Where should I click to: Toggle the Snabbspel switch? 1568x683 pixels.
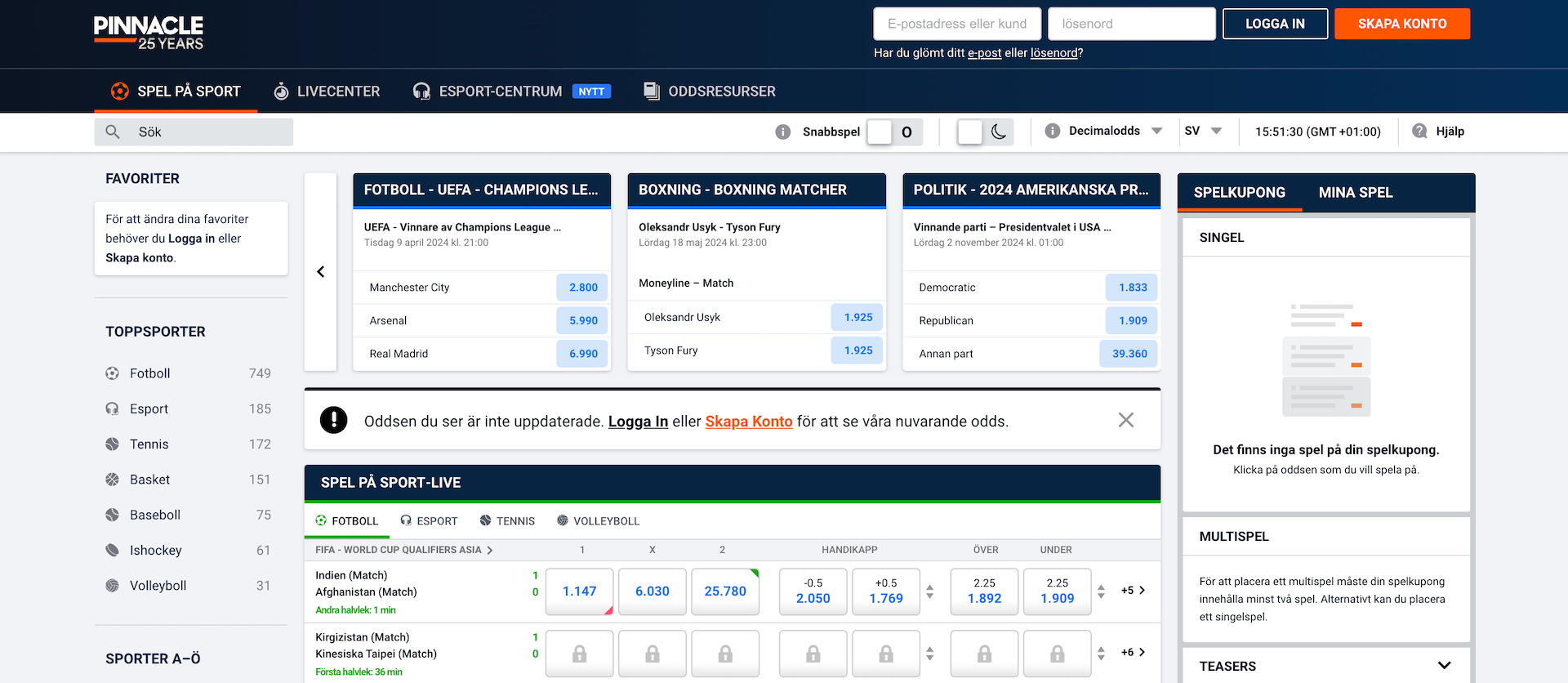(x=893, y=132)
